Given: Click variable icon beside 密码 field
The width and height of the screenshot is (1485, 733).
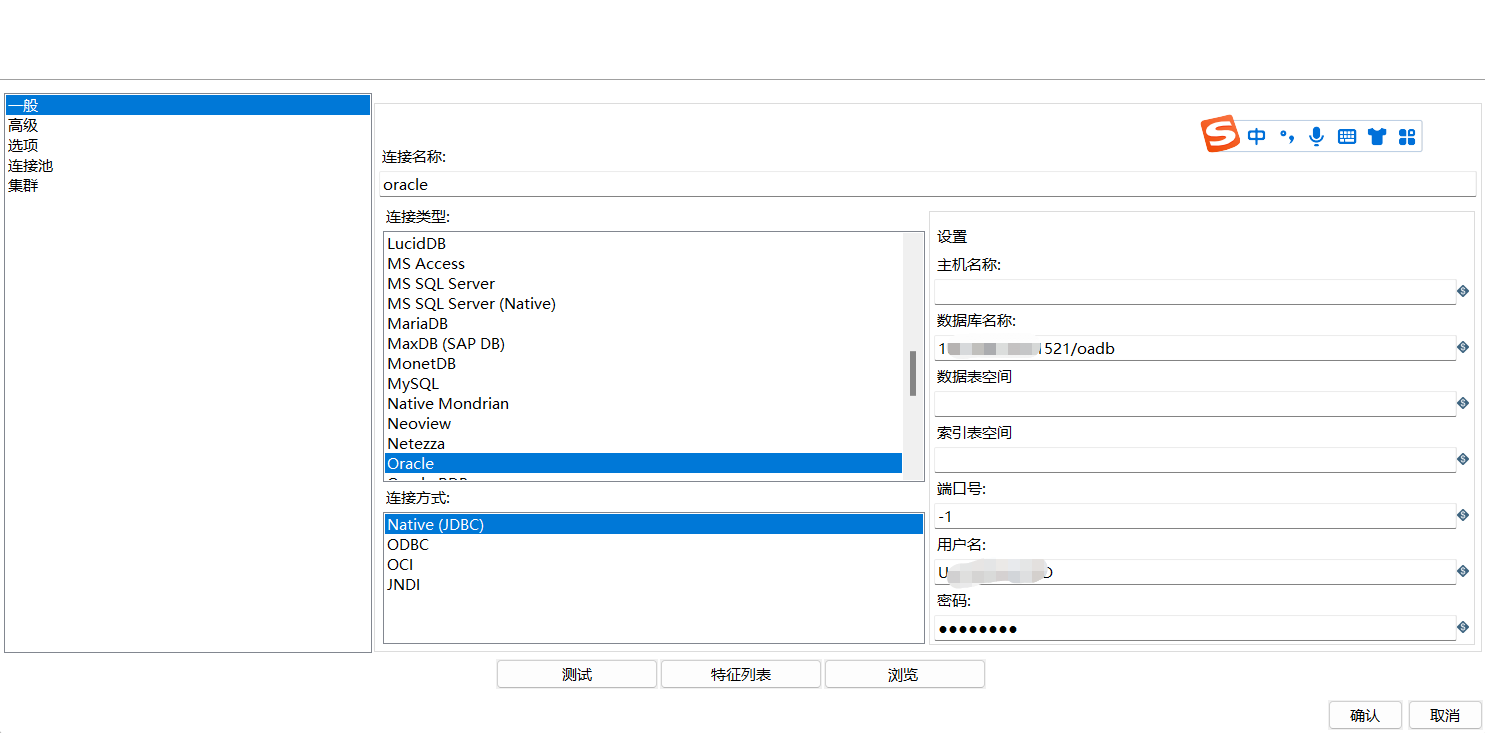Looking at the screenshot, I should click(1463, 627).
